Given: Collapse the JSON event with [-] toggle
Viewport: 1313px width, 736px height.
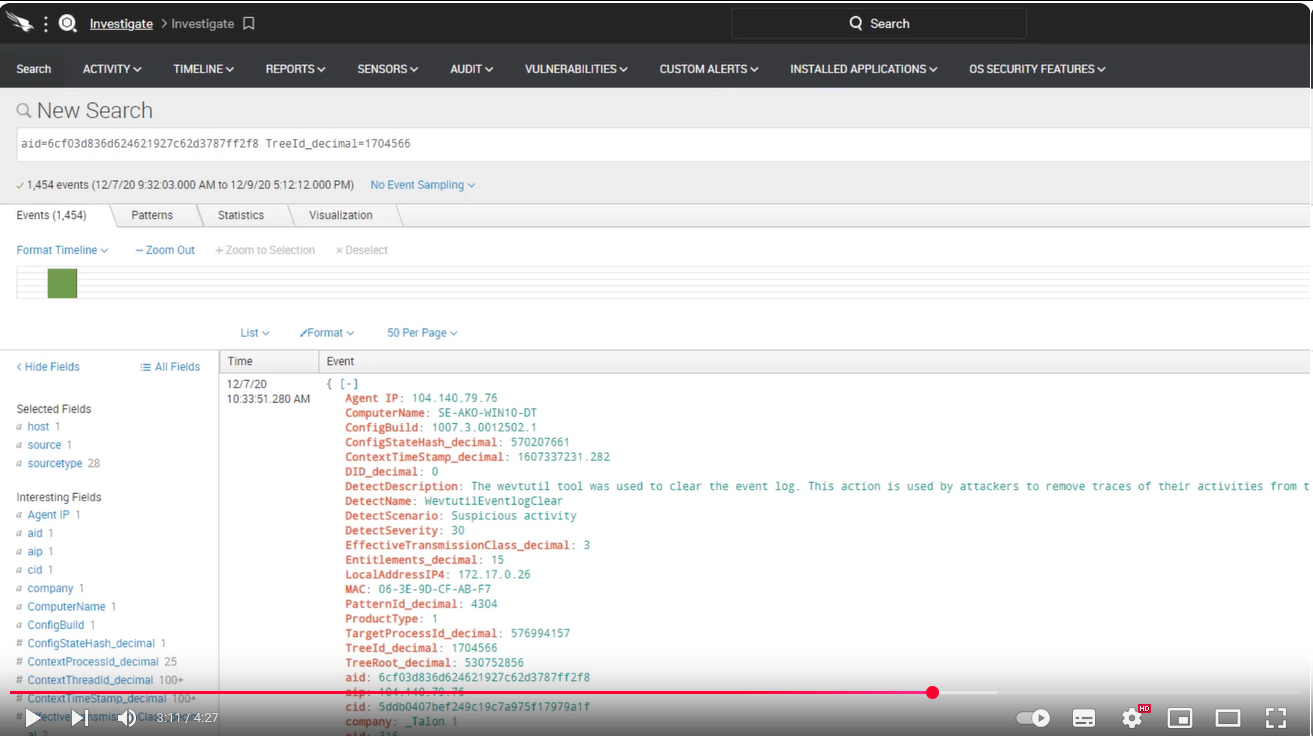Looking at the screenshot, I should click(x=348, y=384).
